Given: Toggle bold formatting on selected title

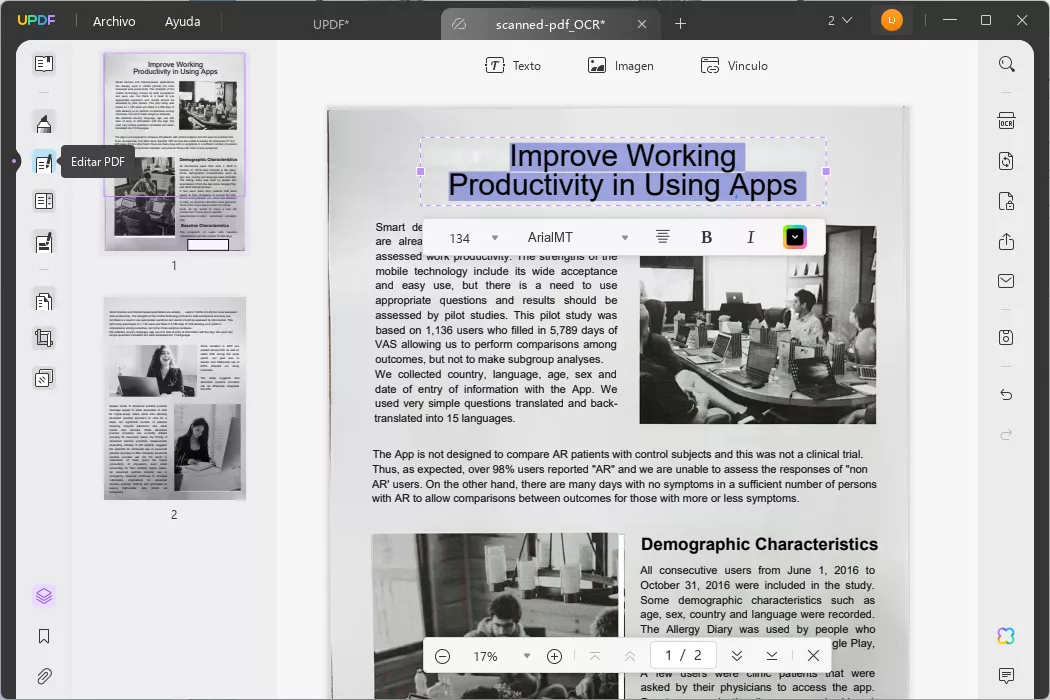Looking at the screenshot, I should (x=706, y=237).
